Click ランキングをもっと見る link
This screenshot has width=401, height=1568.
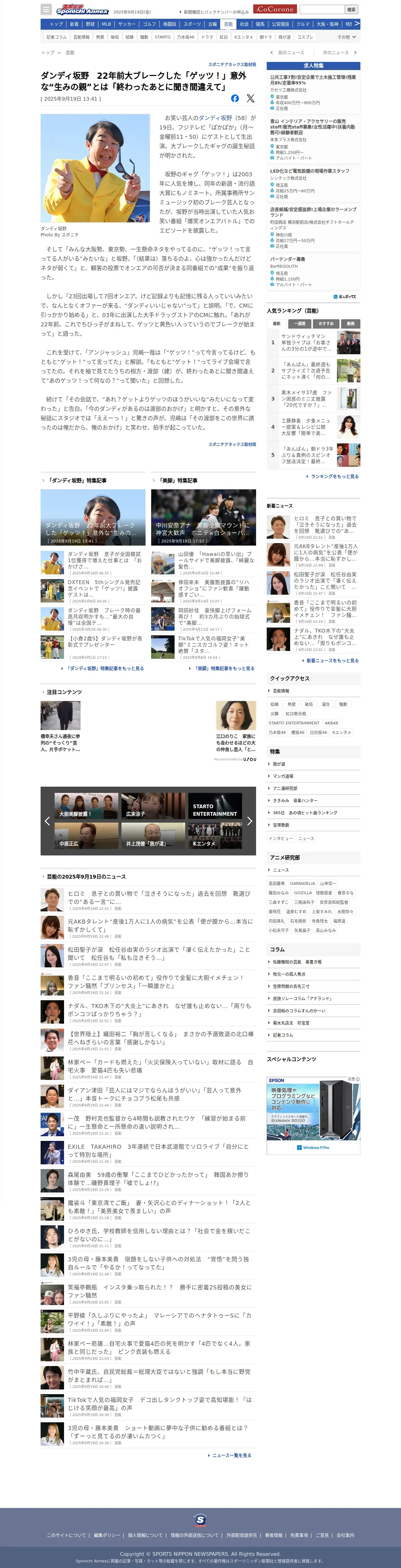tap(334, 476)
